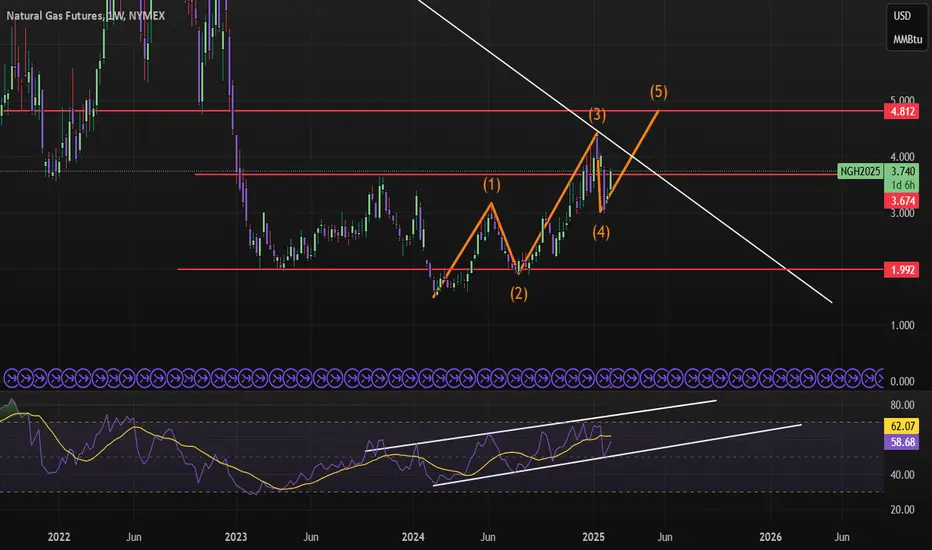Viewport: 932px width, 550px height.
Task: Click the 2026 time axis label
Action: (x=771, y=537)
